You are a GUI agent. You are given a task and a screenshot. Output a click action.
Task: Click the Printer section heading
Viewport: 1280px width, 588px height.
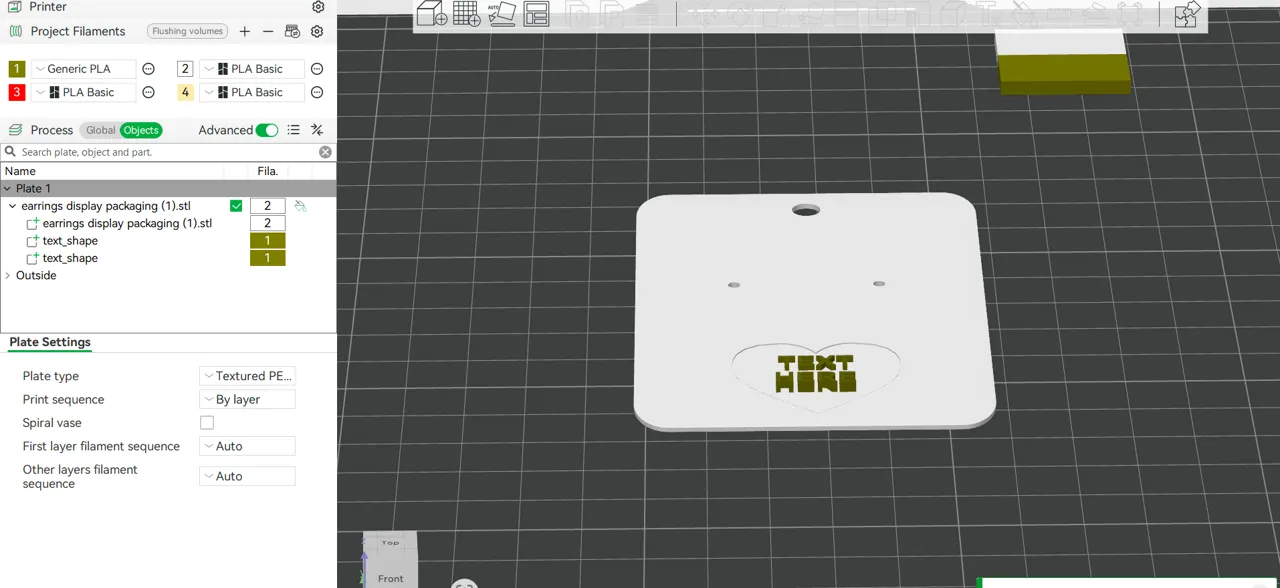click(48, 7)
